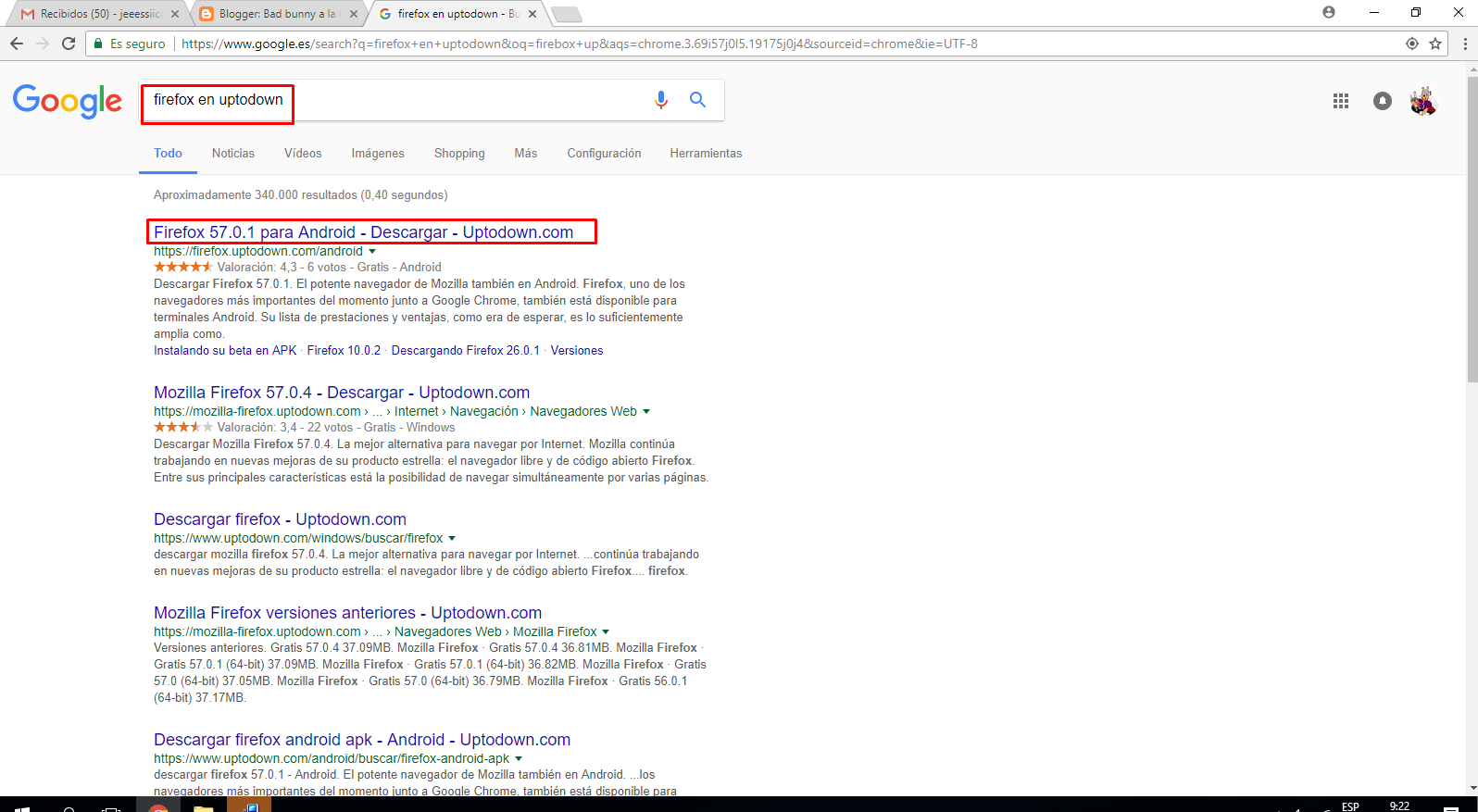Switch to Vídeos results
The image size is (1478, 812).
303,154
